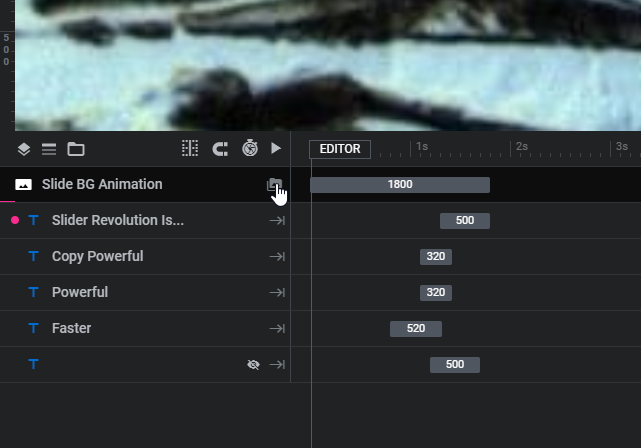
Task: Click text icon of Faster layer
Action: click(34, 328)
